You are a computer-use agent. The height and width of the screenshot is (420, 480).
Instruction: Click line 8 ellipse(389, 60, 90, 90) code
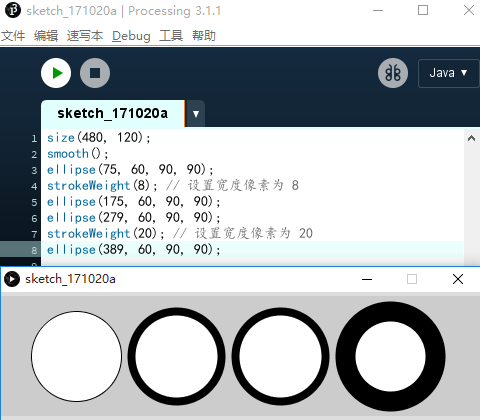click(134, 249)
